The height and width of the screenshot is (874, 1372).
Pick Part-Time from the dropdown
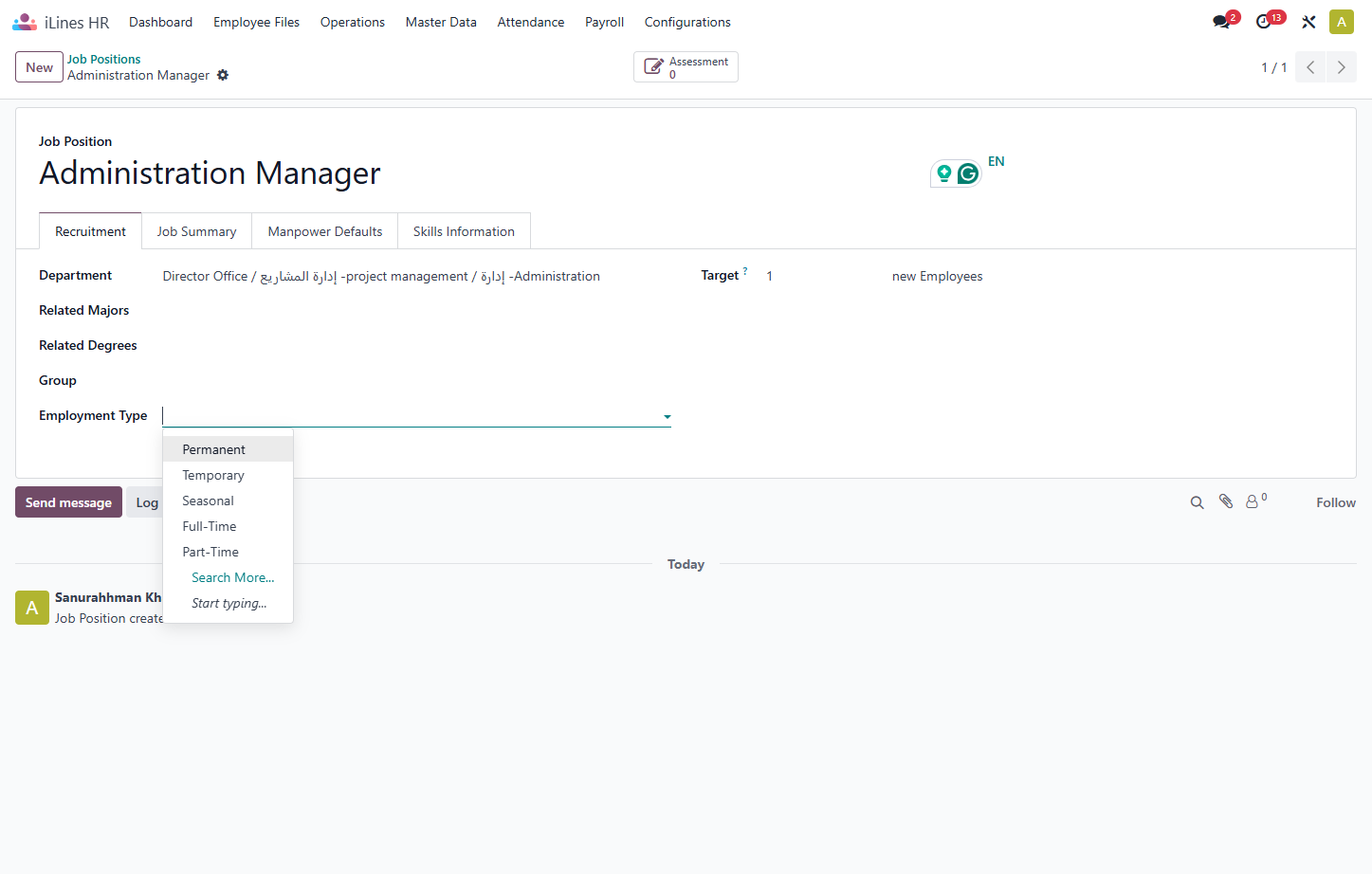pos(228,552)
